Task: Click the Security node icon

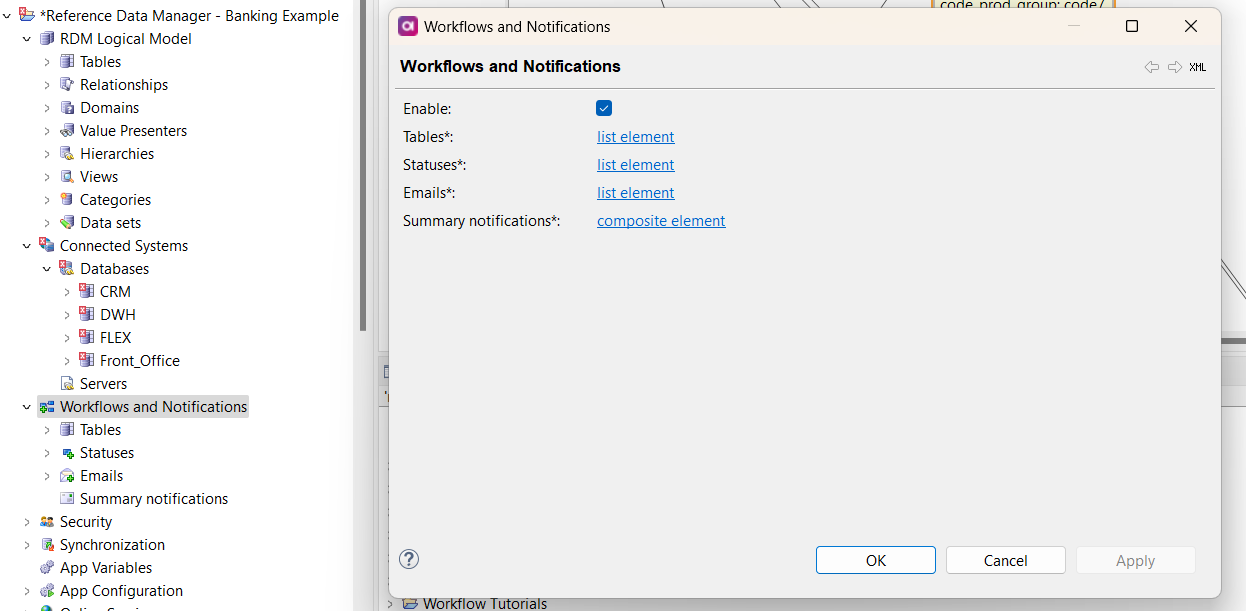Action: click(47, 521)
